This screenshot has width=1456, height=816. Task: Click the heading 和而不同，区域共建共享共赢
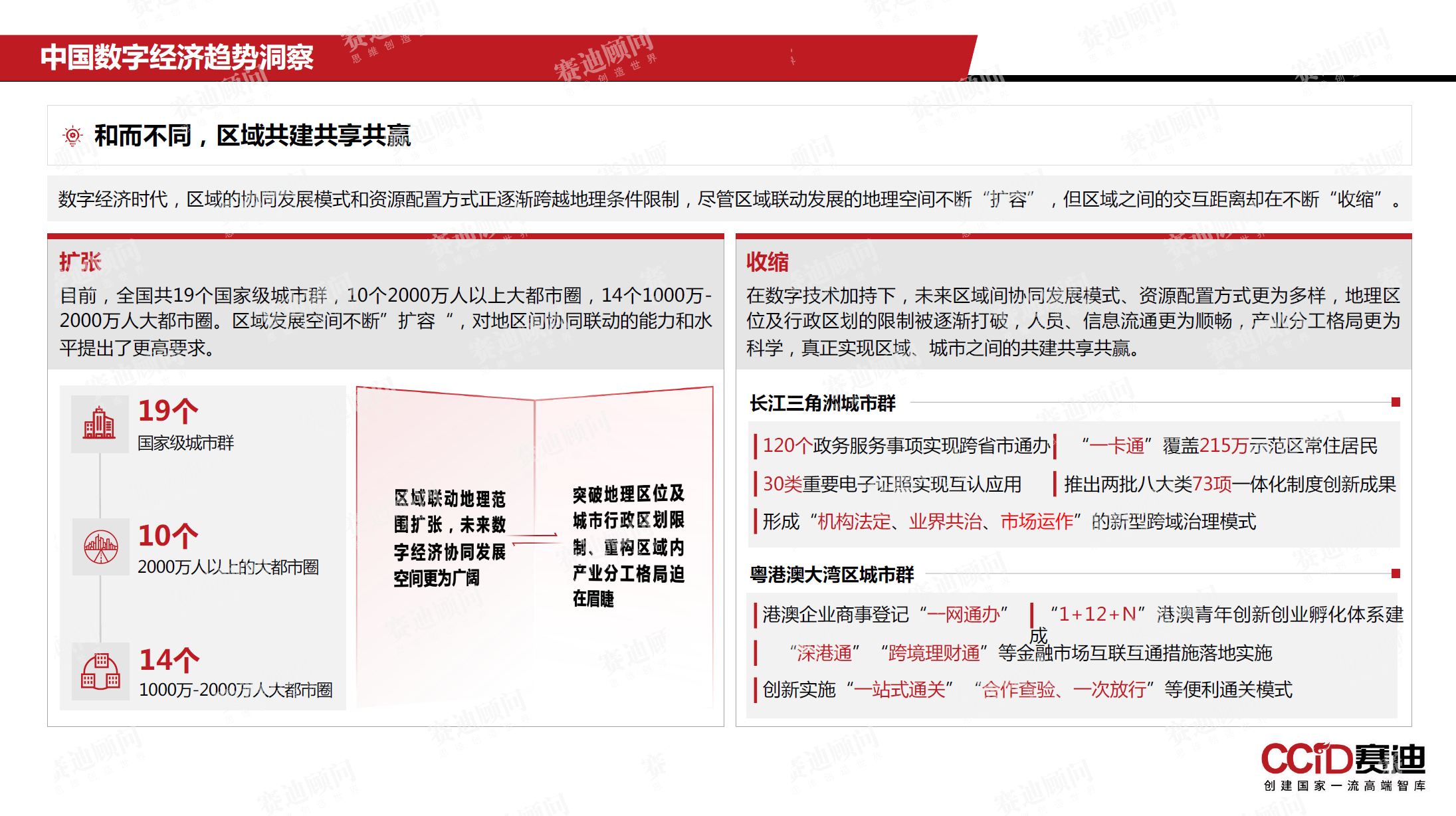[x=253, y=136]
